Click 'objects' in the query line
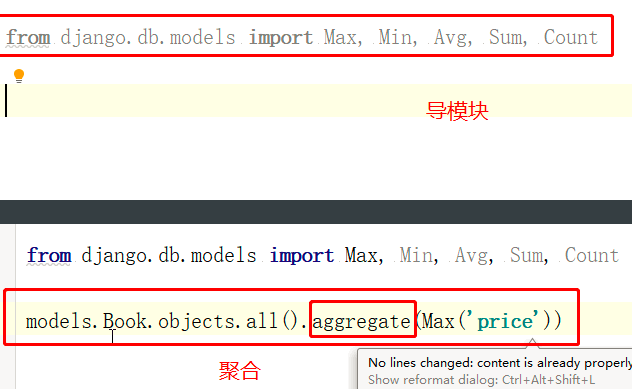 click(x=197, y=322)
